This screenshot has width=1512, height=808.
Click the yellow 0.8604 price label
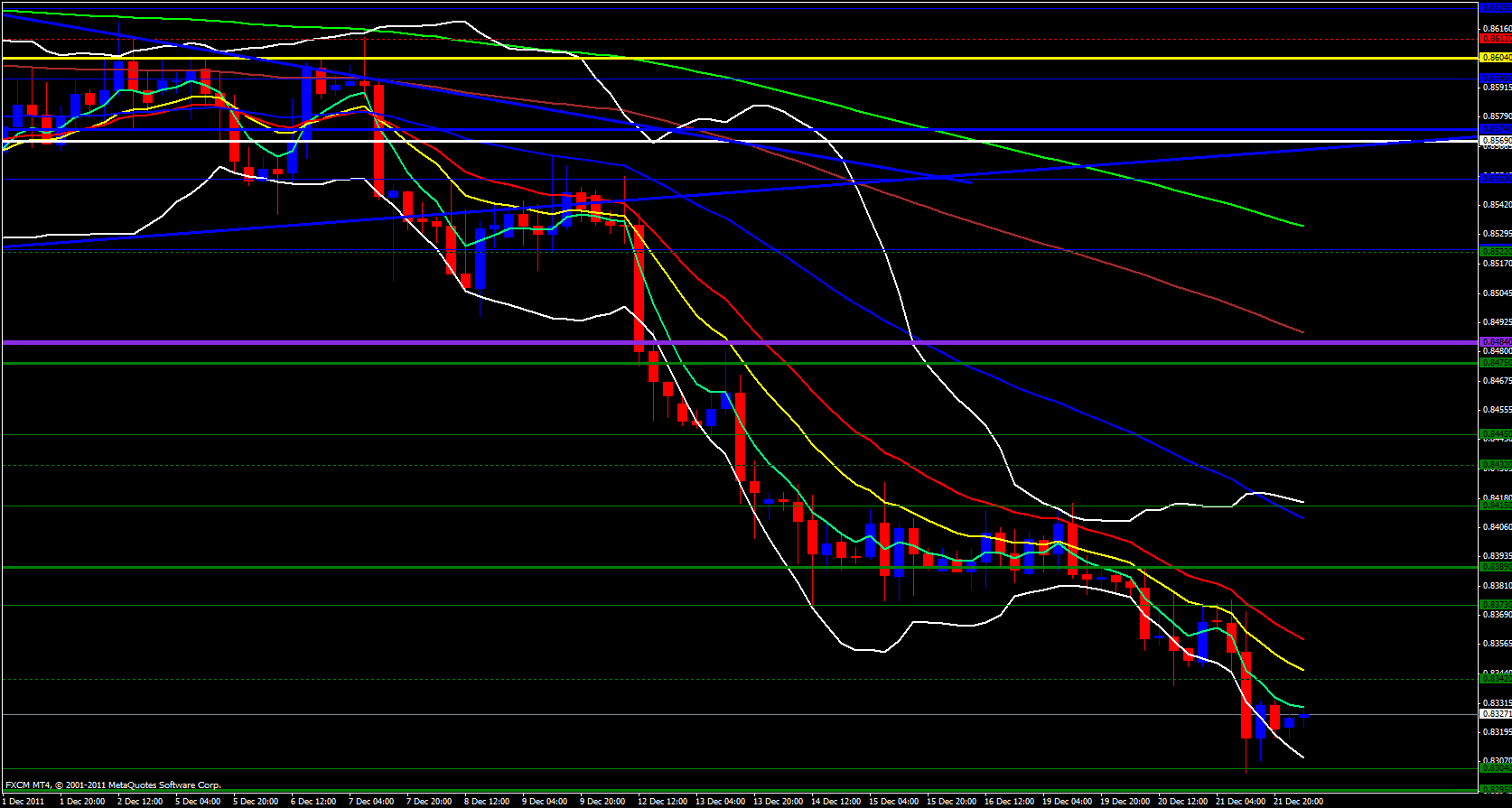[1495, 58]
